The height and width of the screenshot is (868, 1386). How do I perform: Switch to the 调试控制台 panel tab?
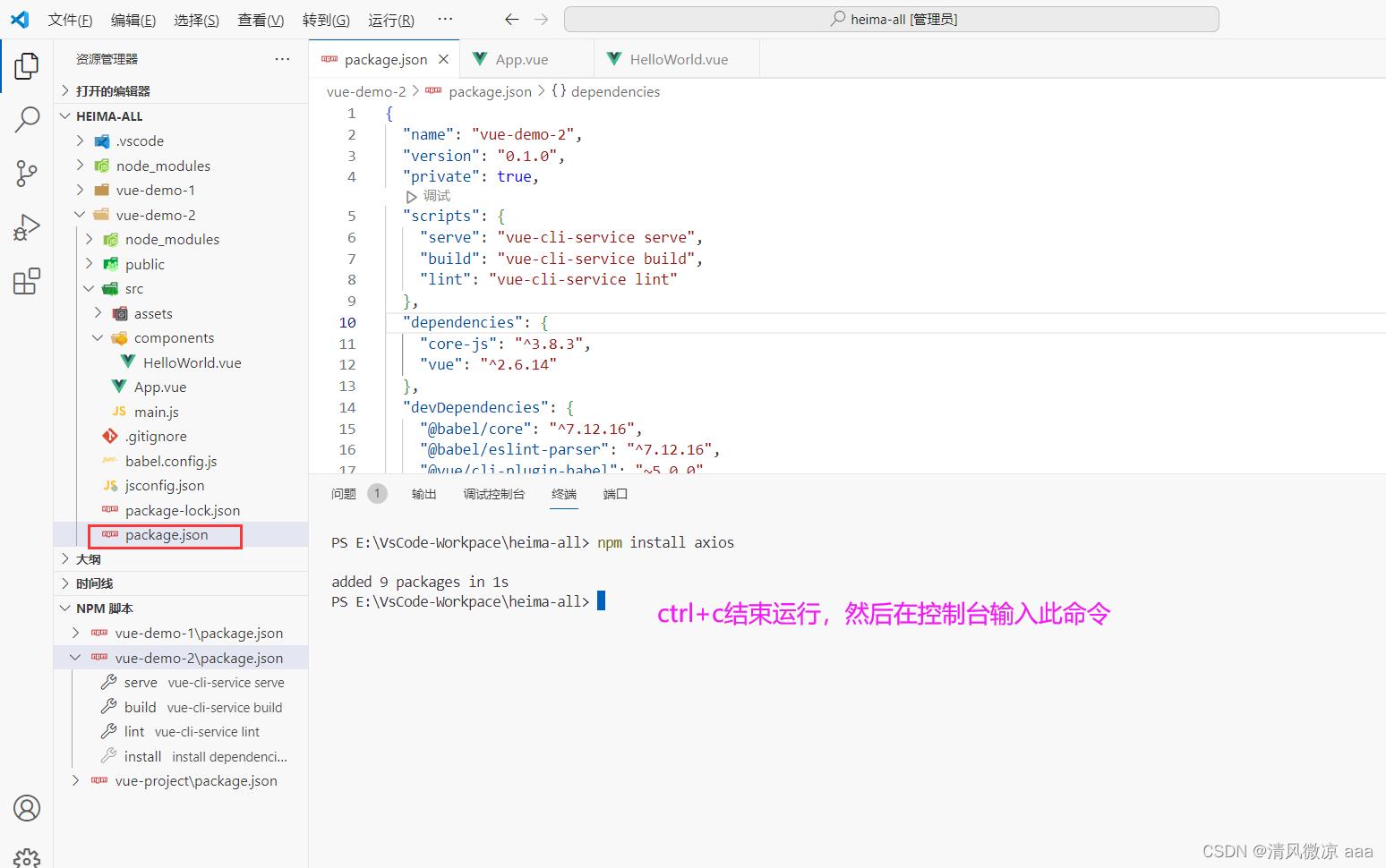[494, 494]
